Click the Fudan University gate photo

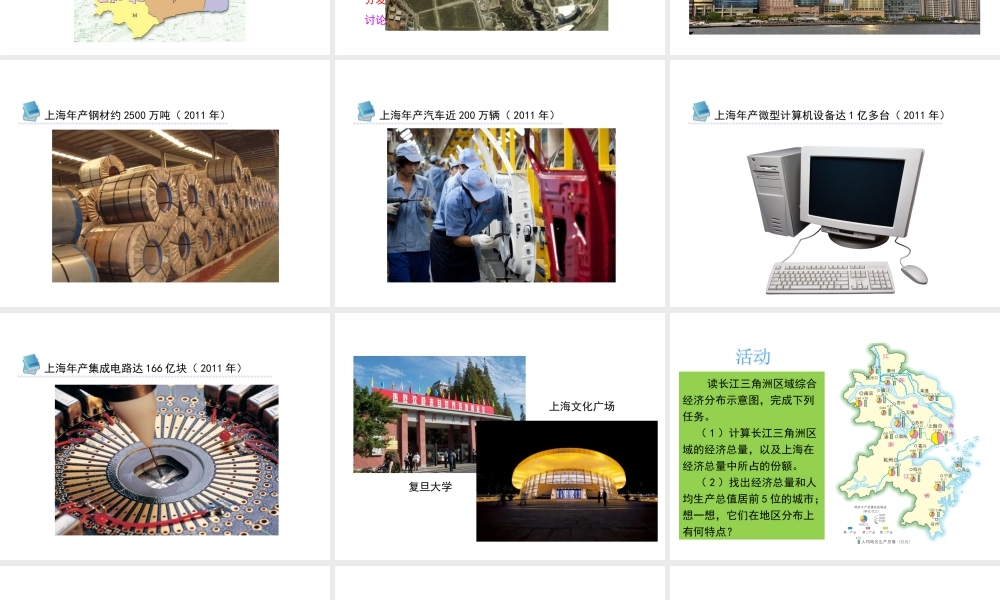click(439, 414)
